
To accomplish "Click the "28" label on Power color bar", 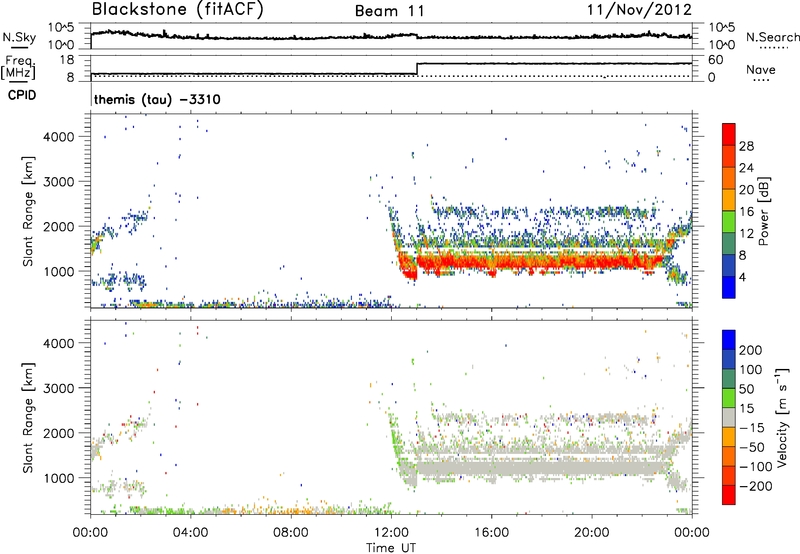I will click(746, 146).
